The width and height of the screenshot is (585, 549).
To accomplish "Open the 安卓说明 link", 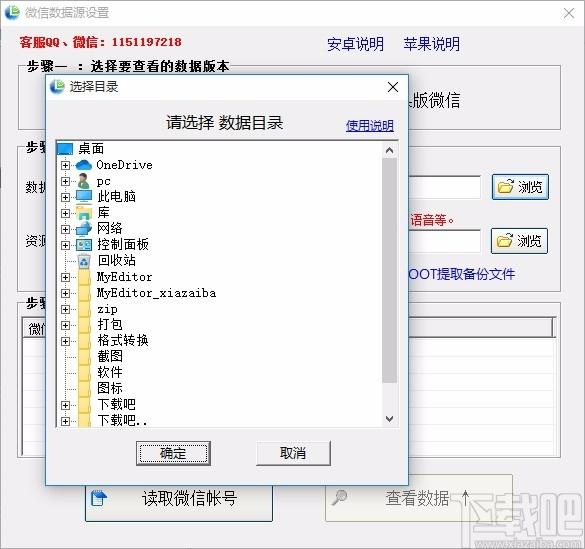I will 355,44.
